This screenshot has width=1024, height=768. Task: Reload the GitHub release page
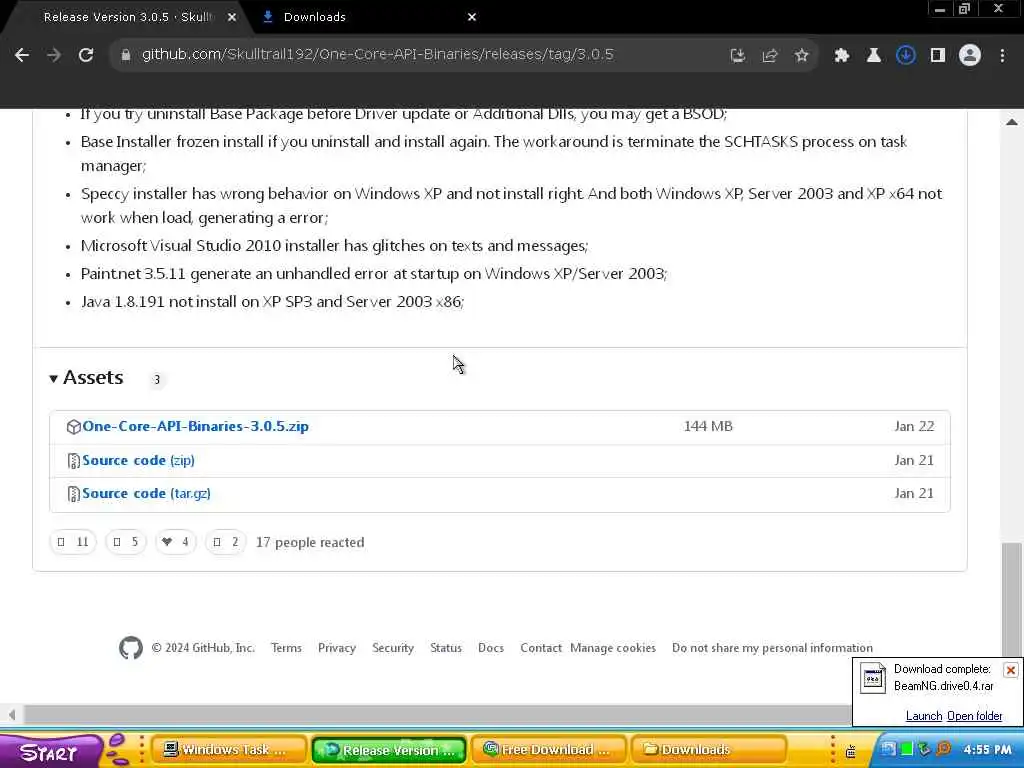(86, 55)
